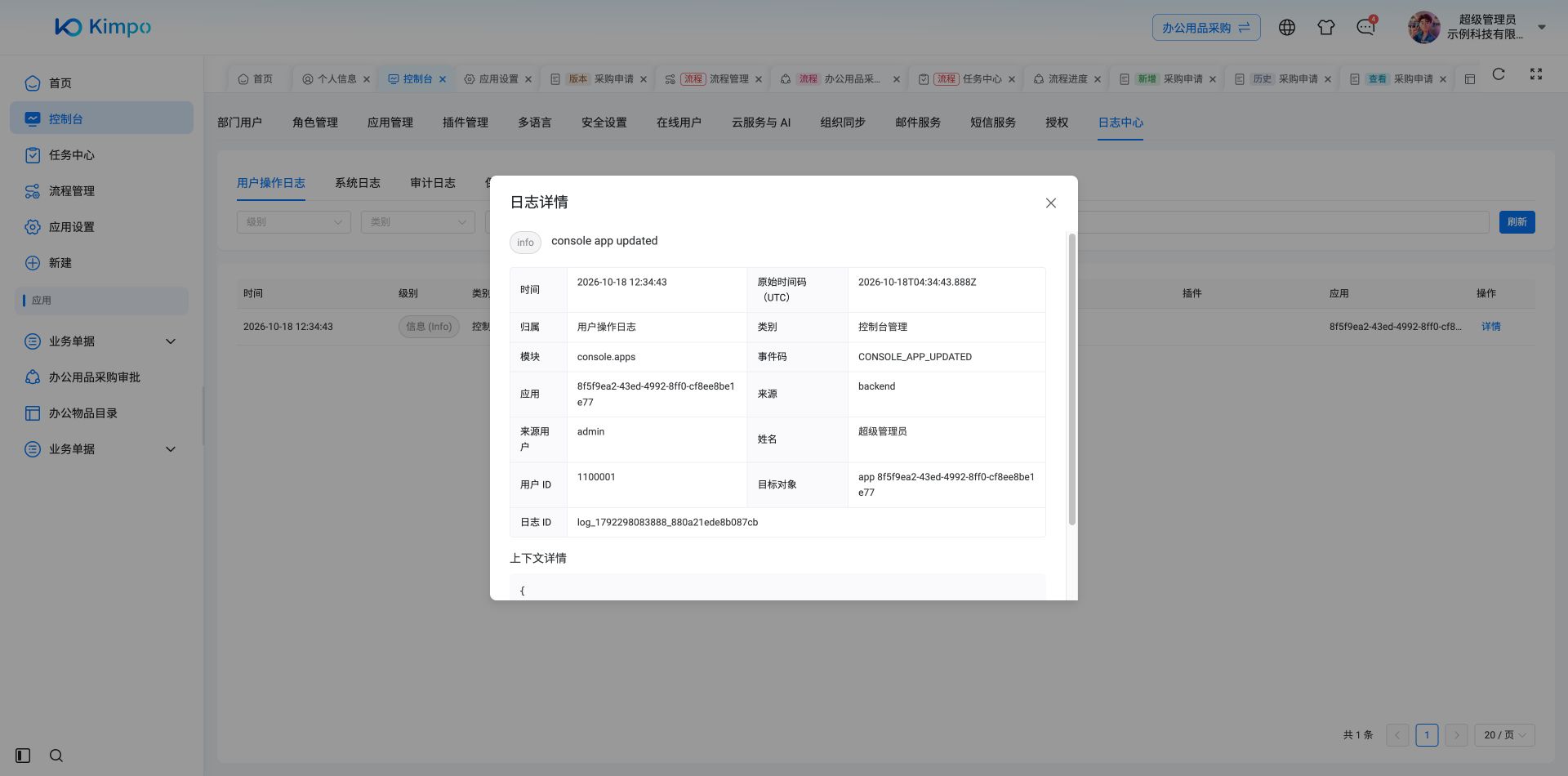
Task: Toggle fullscreen mode icon
Action: (x=1536, y=74)
